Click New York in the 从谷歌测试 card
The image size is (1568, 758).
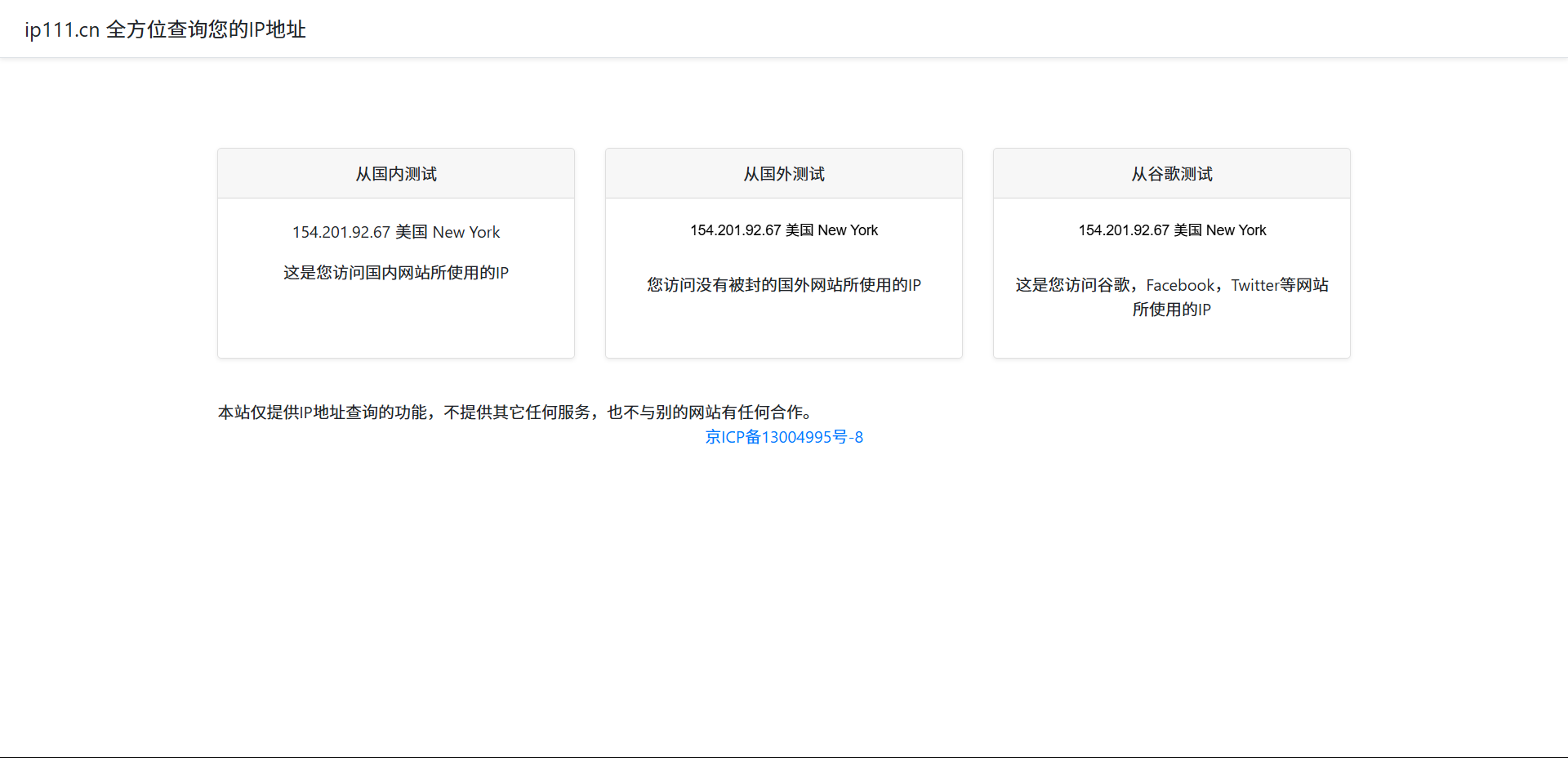(x=1236, y=230)
